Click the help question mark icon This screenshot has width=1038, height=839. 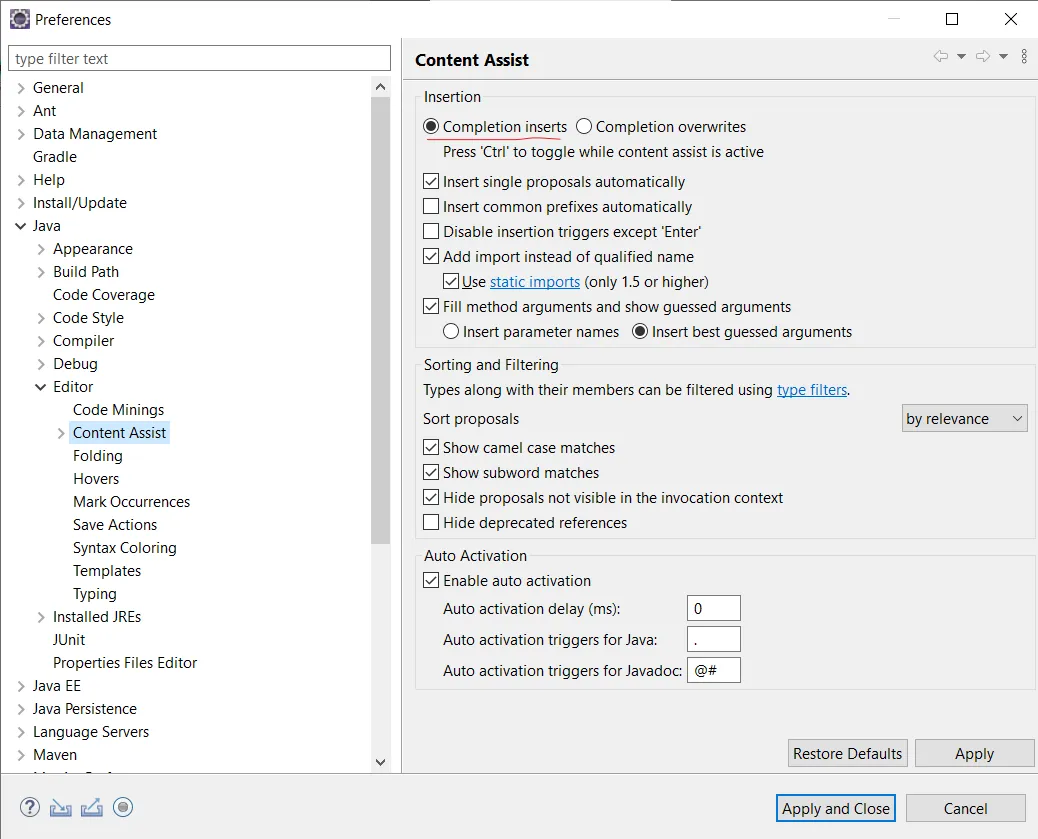(x=30, y=807)
